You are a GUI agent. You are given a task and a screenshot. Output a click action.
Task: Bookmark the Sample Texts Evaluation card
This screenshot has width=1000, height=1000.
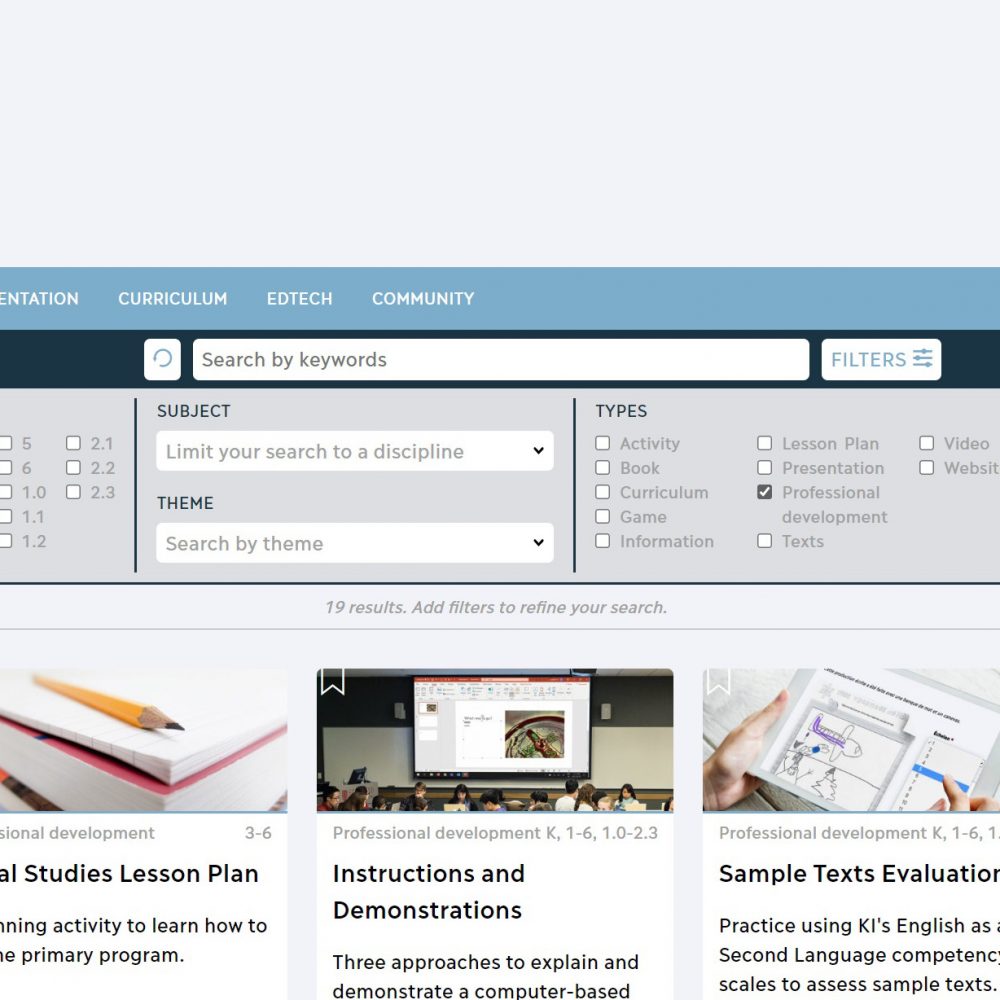[x=718, y=681]
